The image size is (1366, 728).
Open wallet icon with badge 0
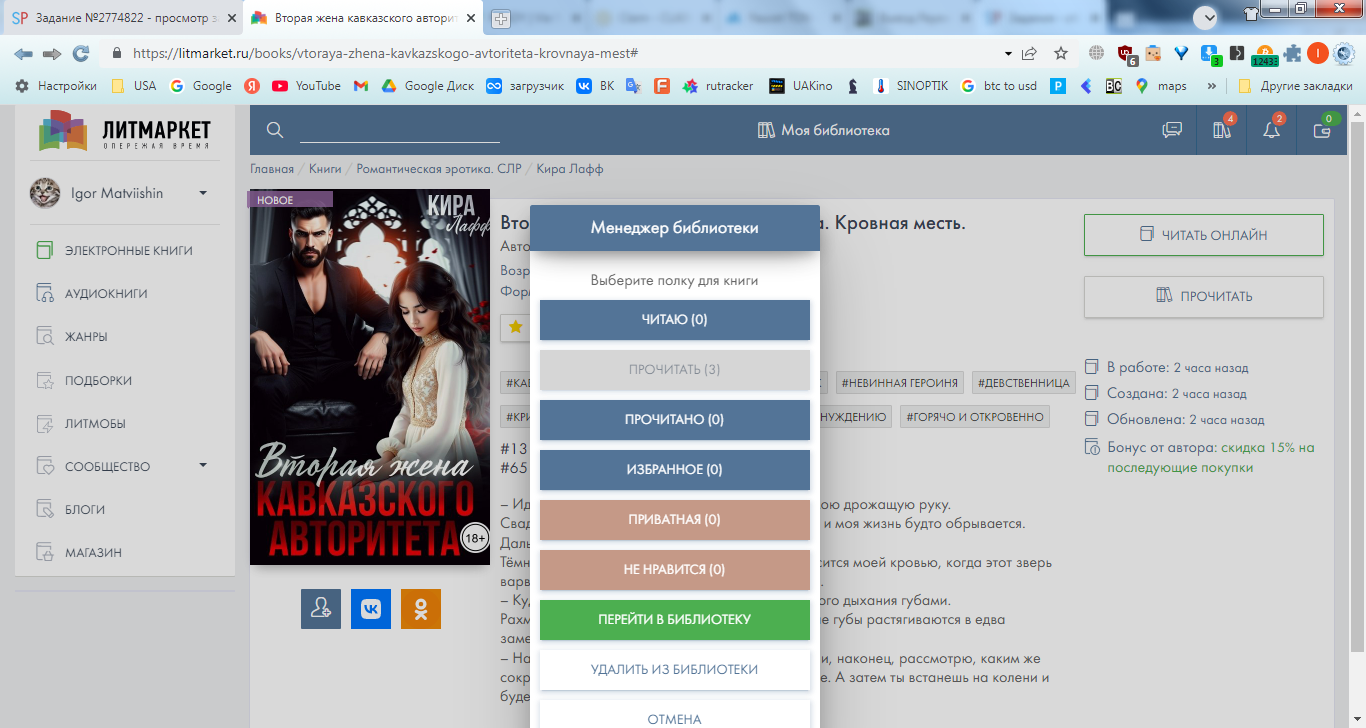1322,130
